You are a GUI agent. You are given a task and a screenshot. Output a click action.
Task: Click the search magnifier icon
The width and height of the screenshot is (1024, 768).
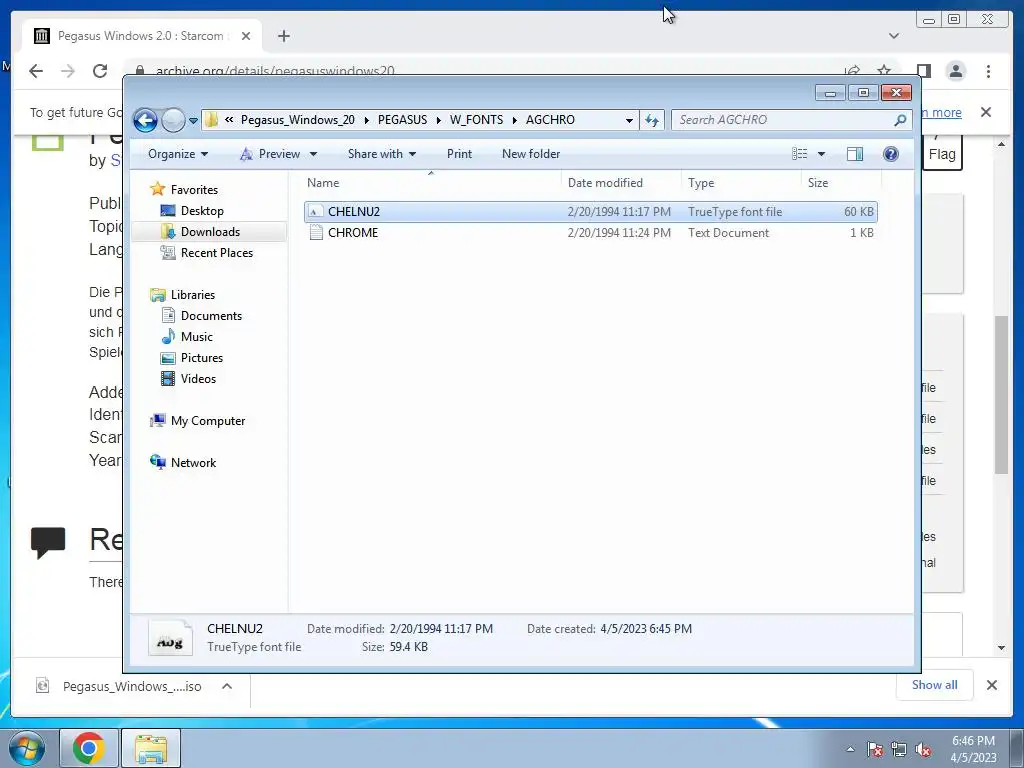[901, 120]
